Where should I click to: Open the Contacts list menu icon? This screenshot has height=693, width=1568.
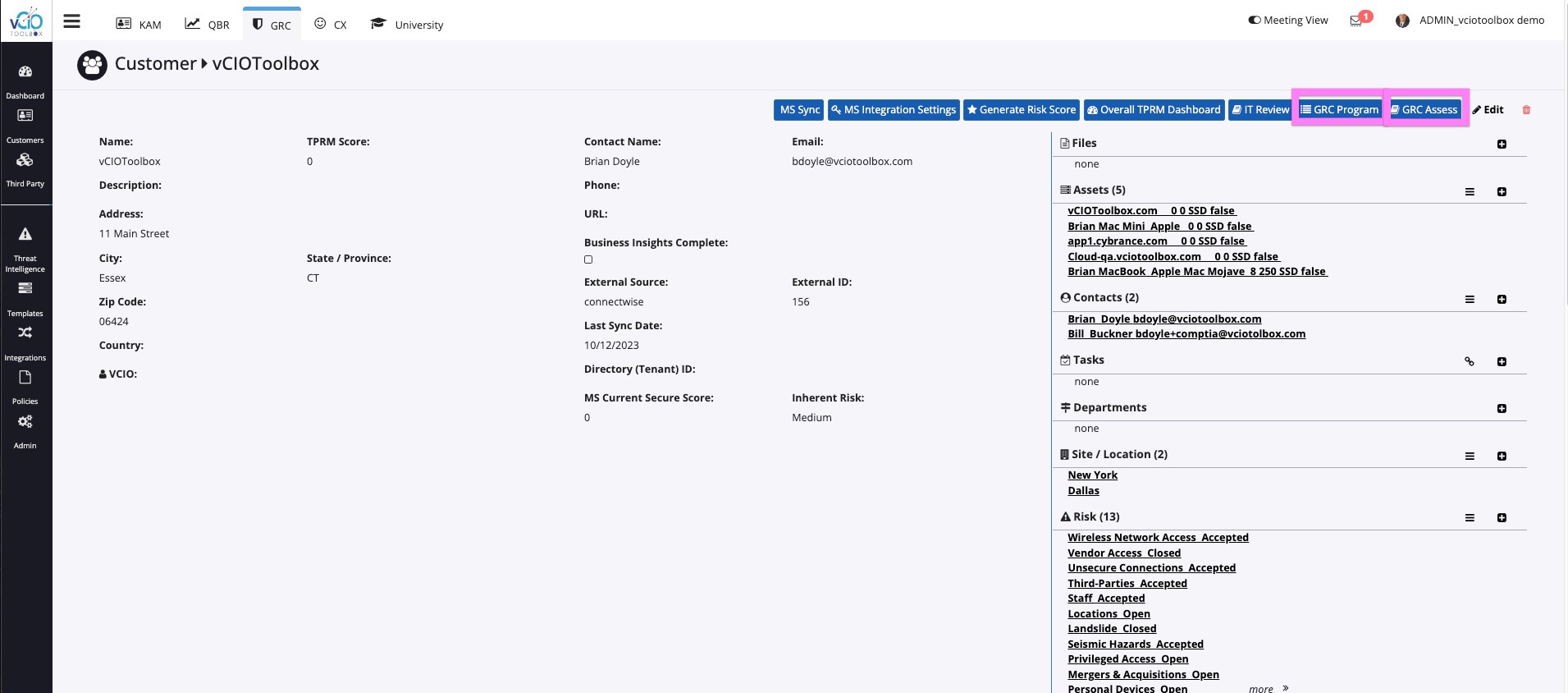click(1470, 300)
